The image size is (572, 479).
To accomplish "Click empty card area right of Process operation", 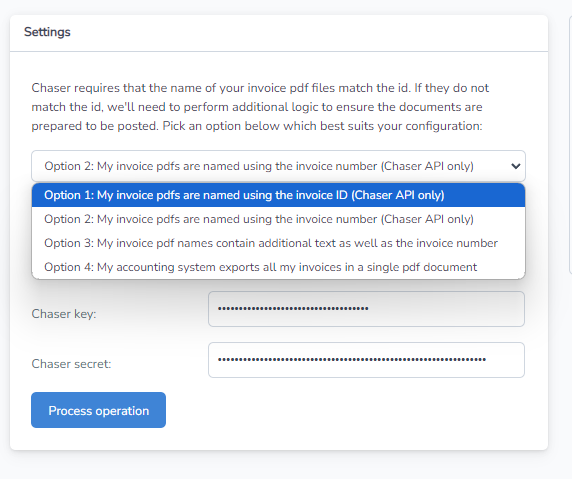I will 350,410.
